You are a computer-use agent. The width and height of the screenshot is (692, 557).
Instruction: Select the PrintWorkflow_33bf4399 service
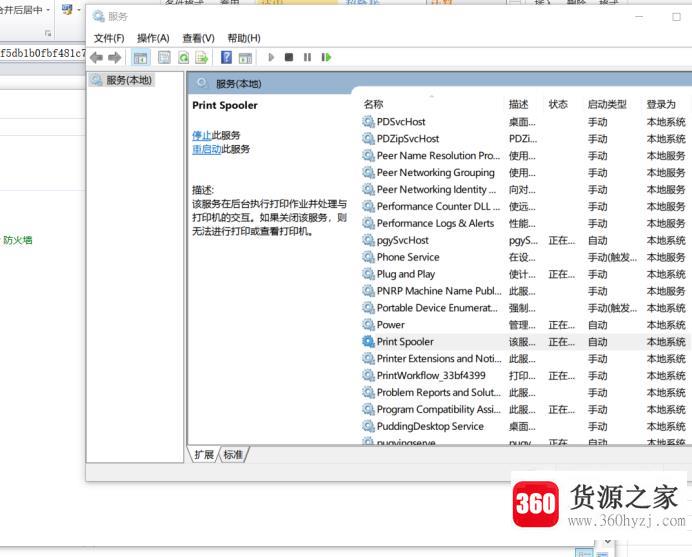pos(525,376)
